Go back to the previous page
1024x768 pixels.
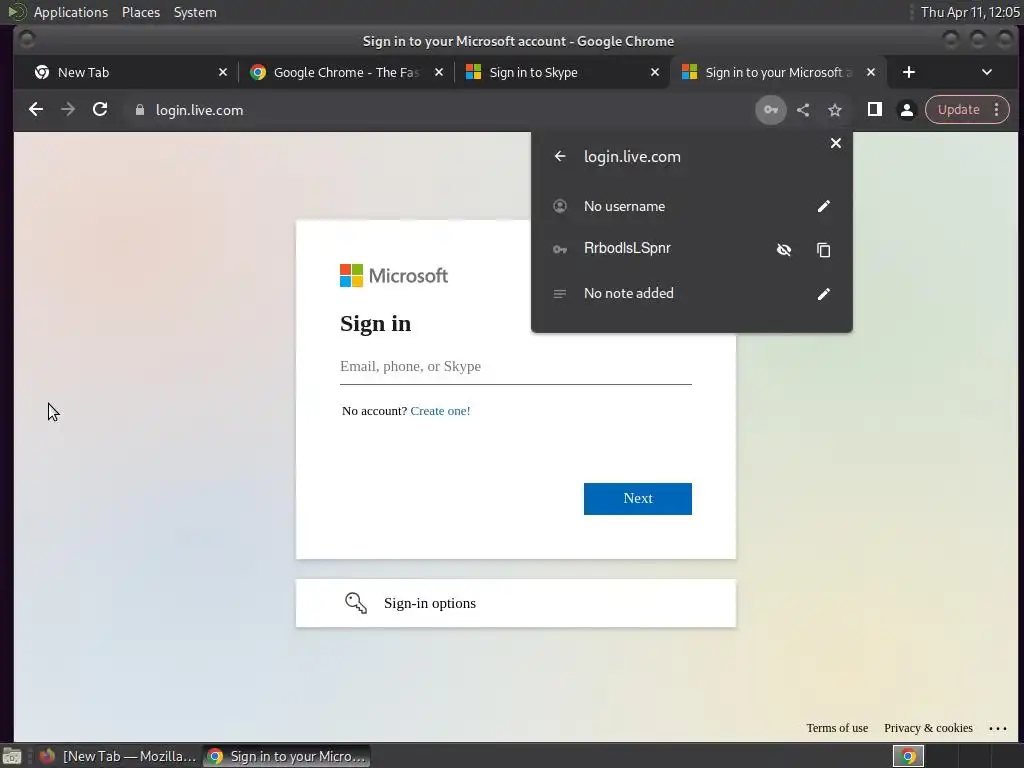[36, 110]
